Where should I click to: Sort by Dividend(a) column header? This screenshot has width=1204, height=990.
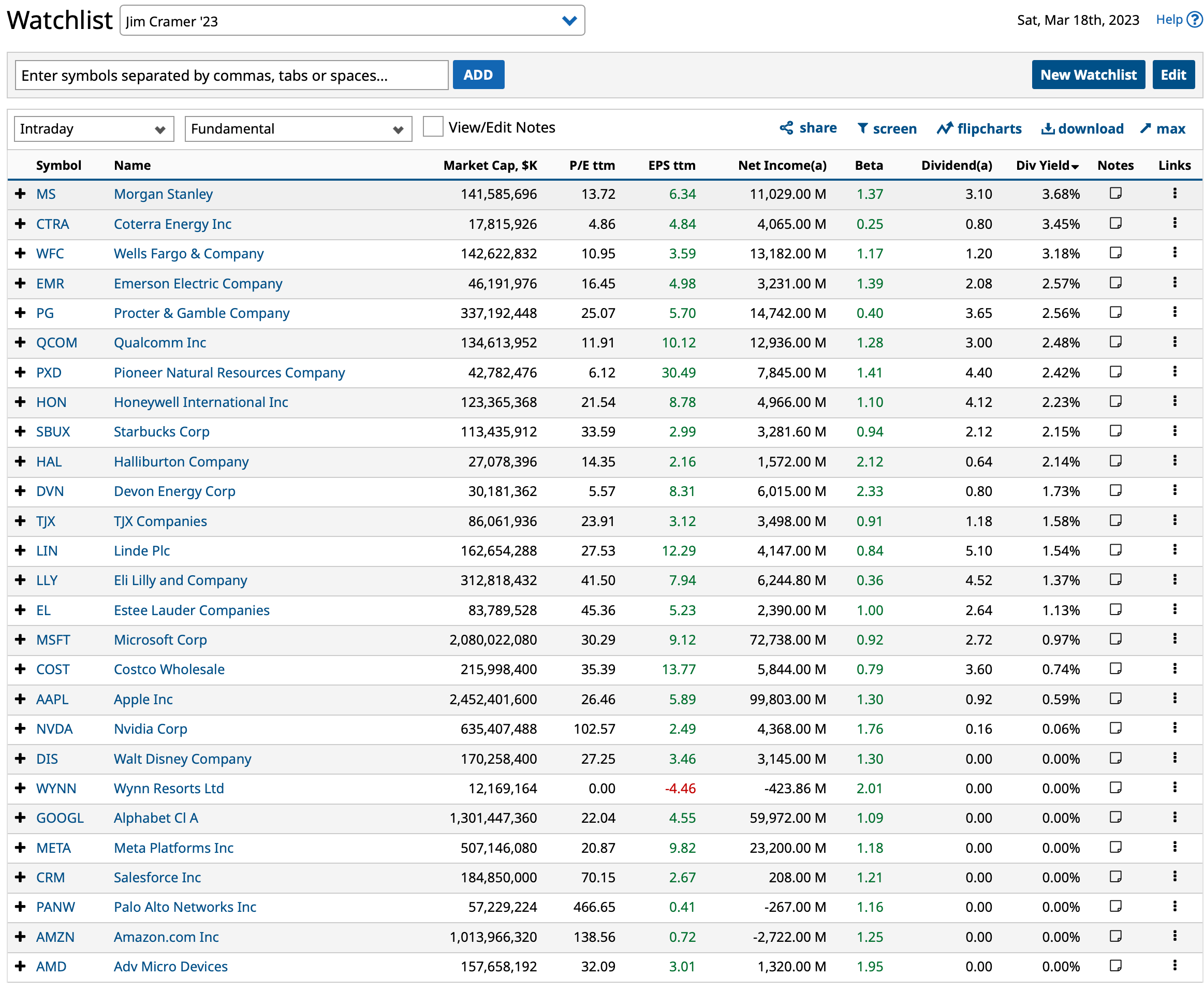957,165
